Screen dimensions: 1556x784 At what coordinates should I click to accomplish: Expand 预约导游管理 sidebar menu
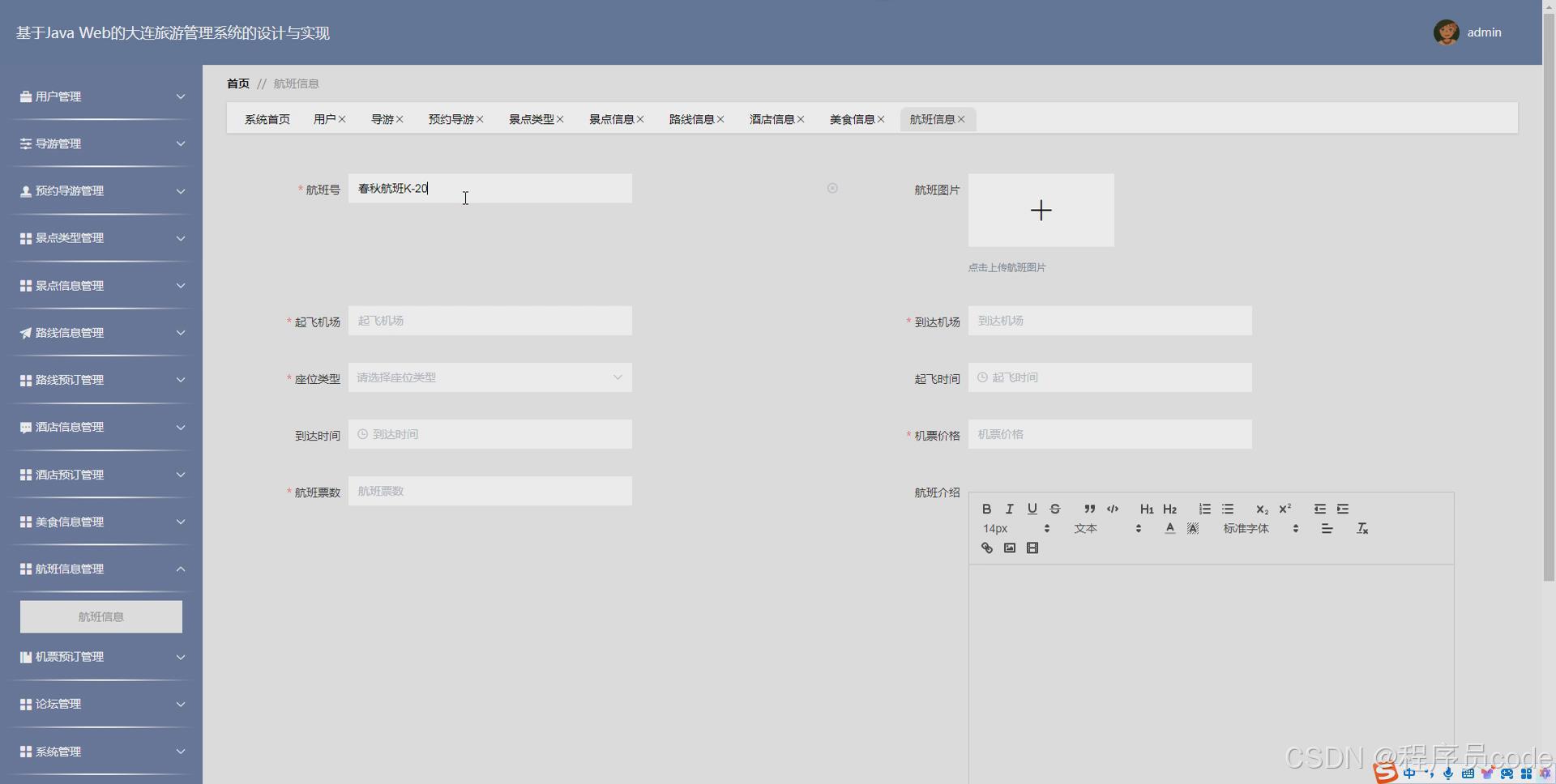tap(101, 191)
